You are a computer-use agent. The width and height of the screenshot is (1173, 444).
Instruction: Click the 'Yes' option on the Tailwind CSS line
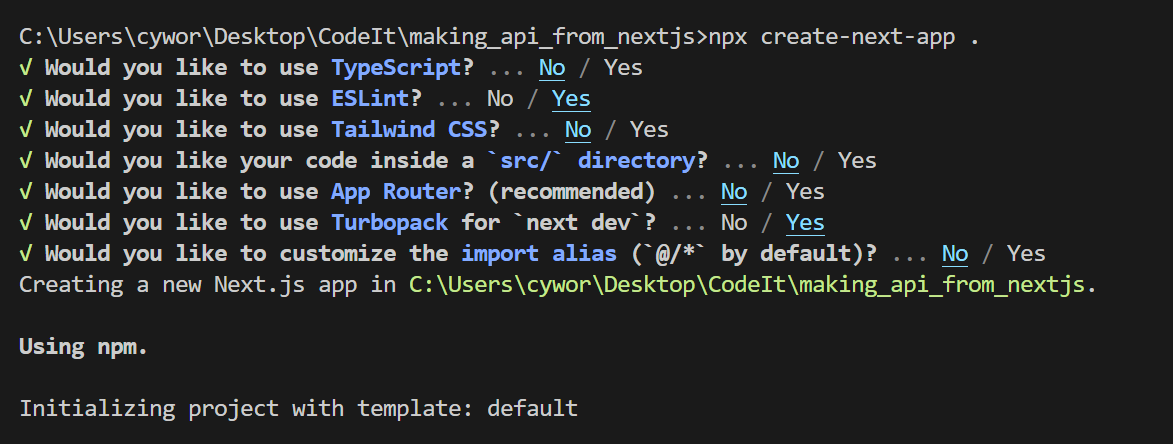click(x=649, y=130)
